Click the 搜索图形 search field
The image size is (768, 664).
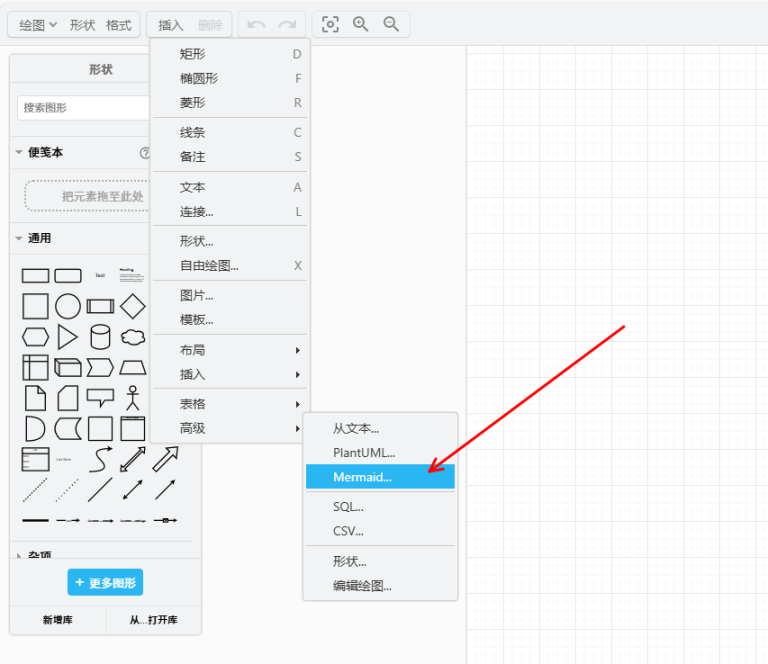tap(82, 107)
